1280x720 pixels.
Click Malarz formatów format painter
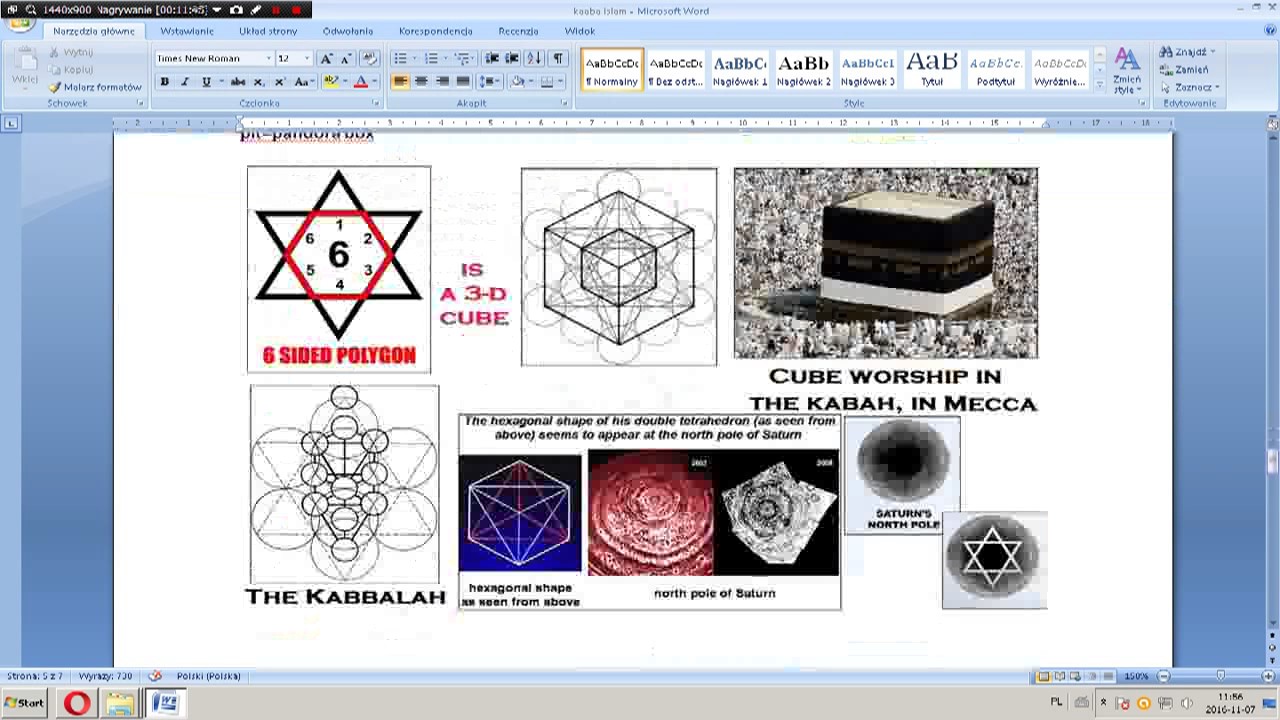tap(95, 87)
